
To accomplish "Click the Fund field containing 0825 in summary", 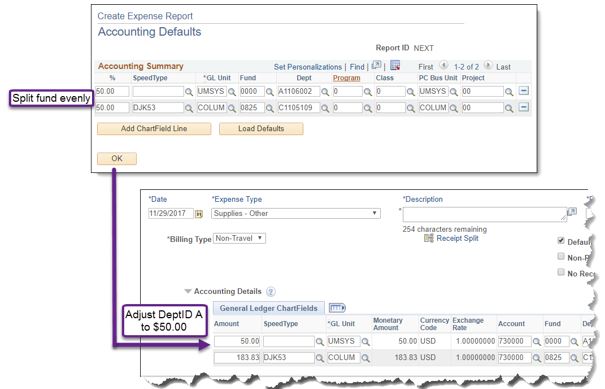I will [252, 108].
